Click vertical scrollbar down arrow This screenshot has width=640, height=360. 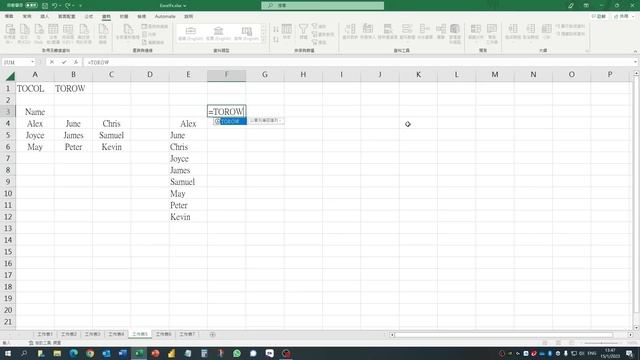636,328
